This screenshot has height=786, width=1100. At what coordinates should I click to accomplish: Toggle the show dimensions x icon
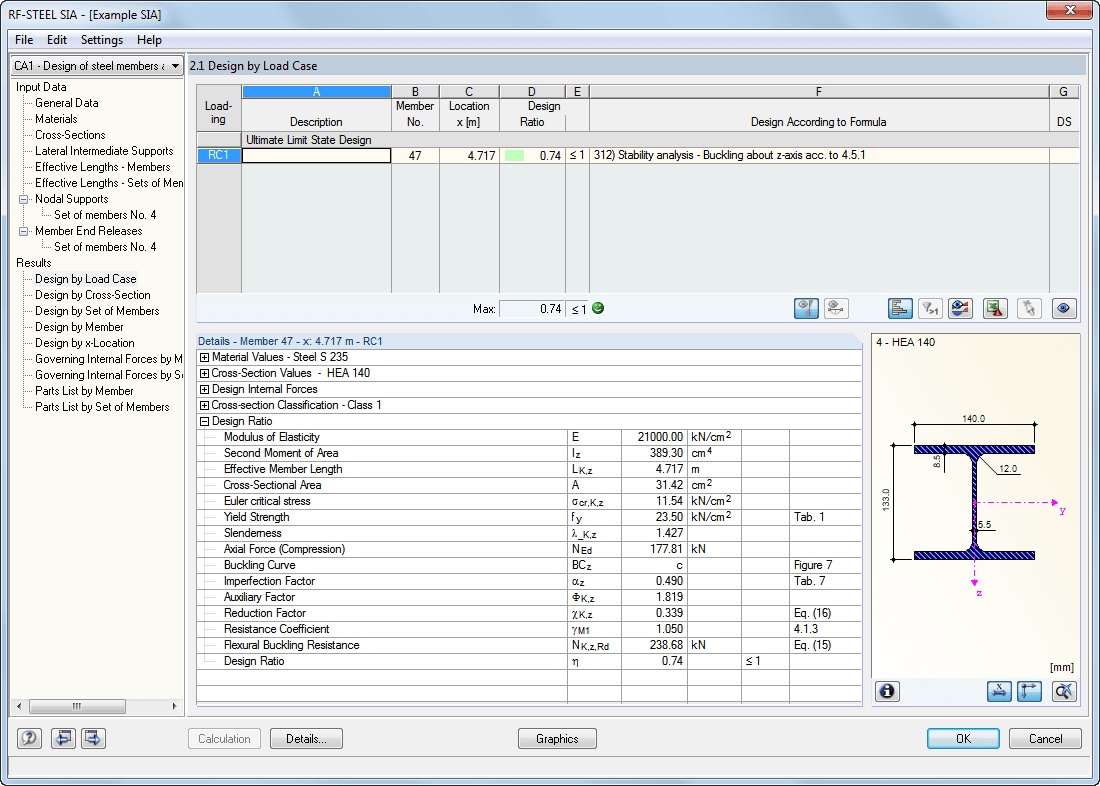point(999,691)
